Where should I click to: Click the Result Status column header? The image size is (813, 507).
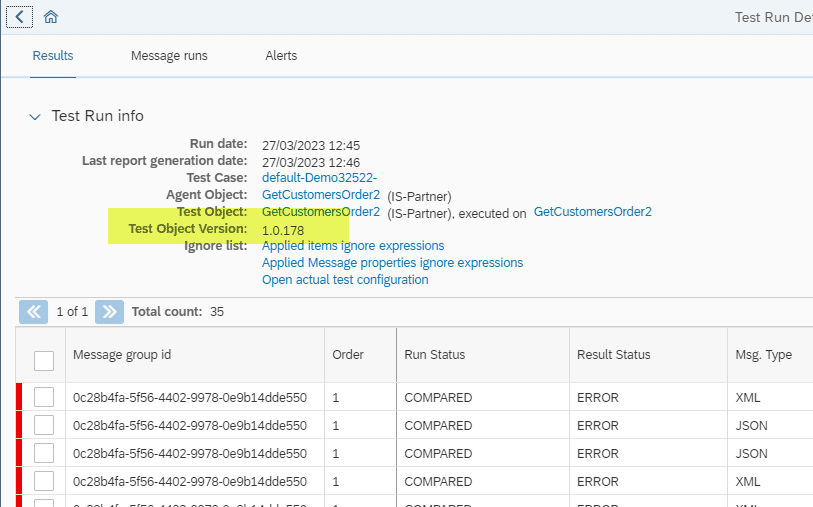tap(613, 355)
